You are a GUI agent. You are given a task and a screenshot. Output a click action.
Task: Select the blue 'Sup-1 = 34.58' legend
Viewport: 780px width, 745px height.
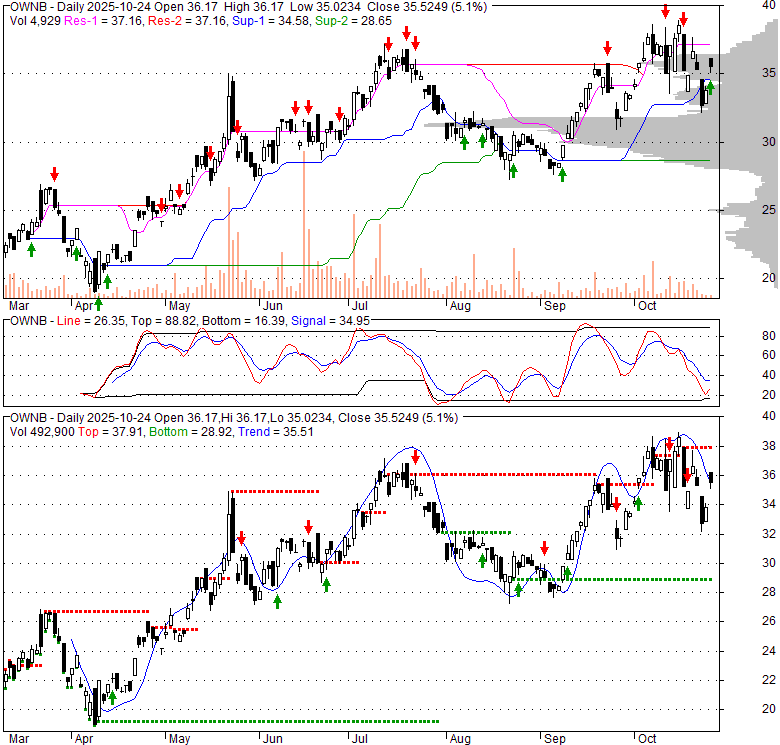point(271,21)
